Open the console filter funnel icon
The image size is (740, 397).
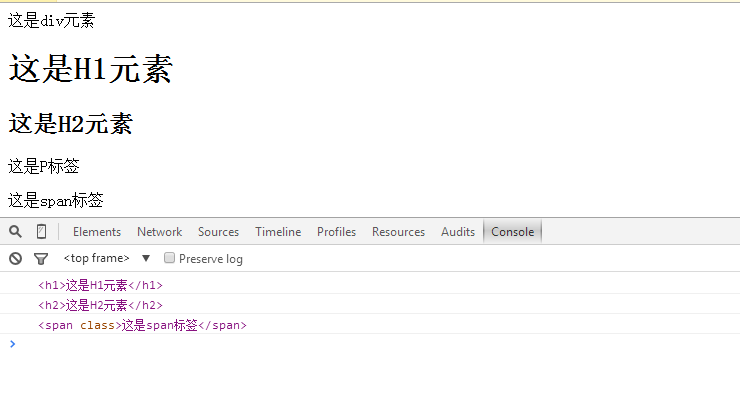click(x=41, y=259)
